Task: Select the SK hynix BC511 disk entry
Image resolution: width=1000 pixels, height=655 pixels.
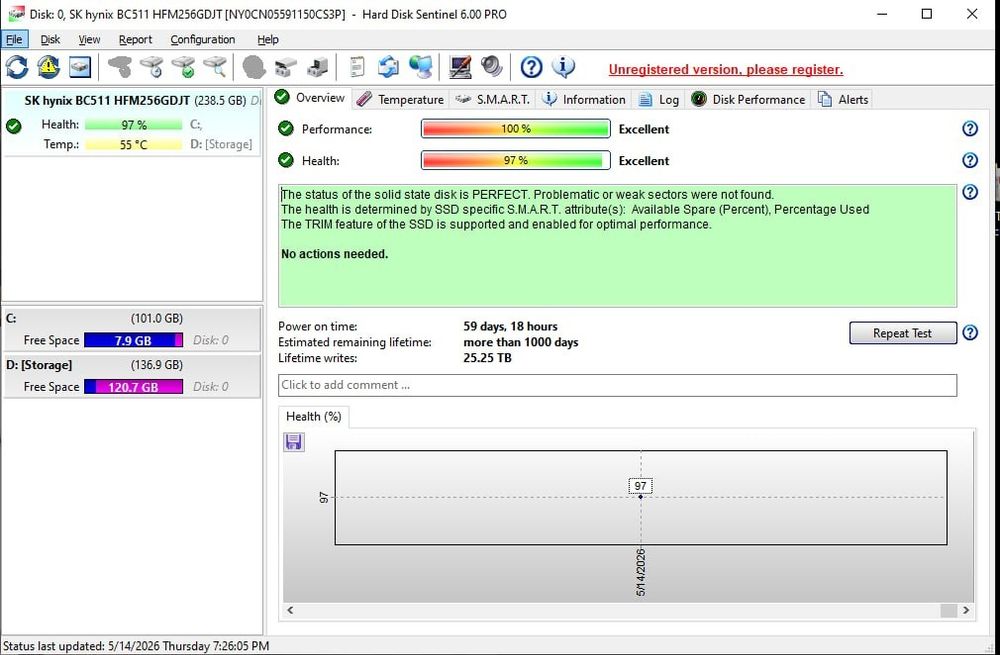Action: click(x=132, y=122)
